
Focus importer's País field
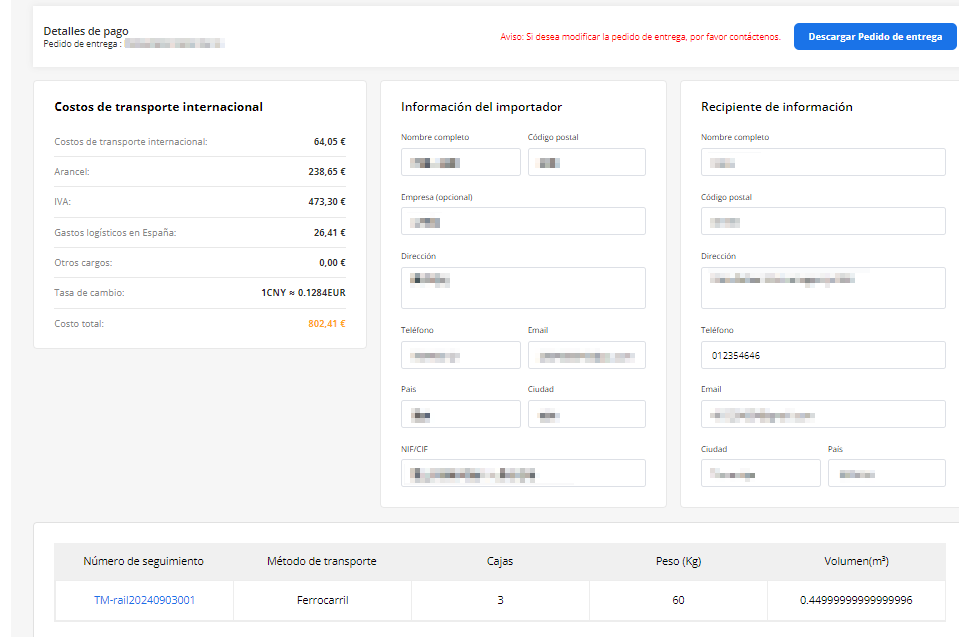coord(460,414)
